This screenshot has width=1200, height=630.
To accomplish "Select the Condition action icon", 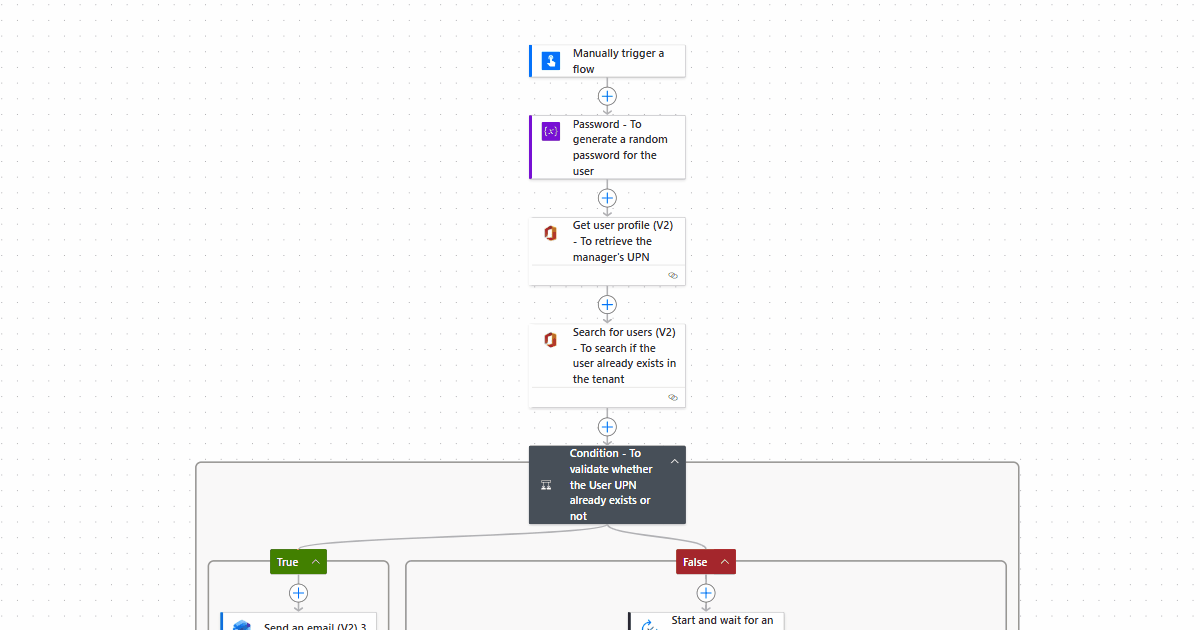I will (x=546, y=484).
